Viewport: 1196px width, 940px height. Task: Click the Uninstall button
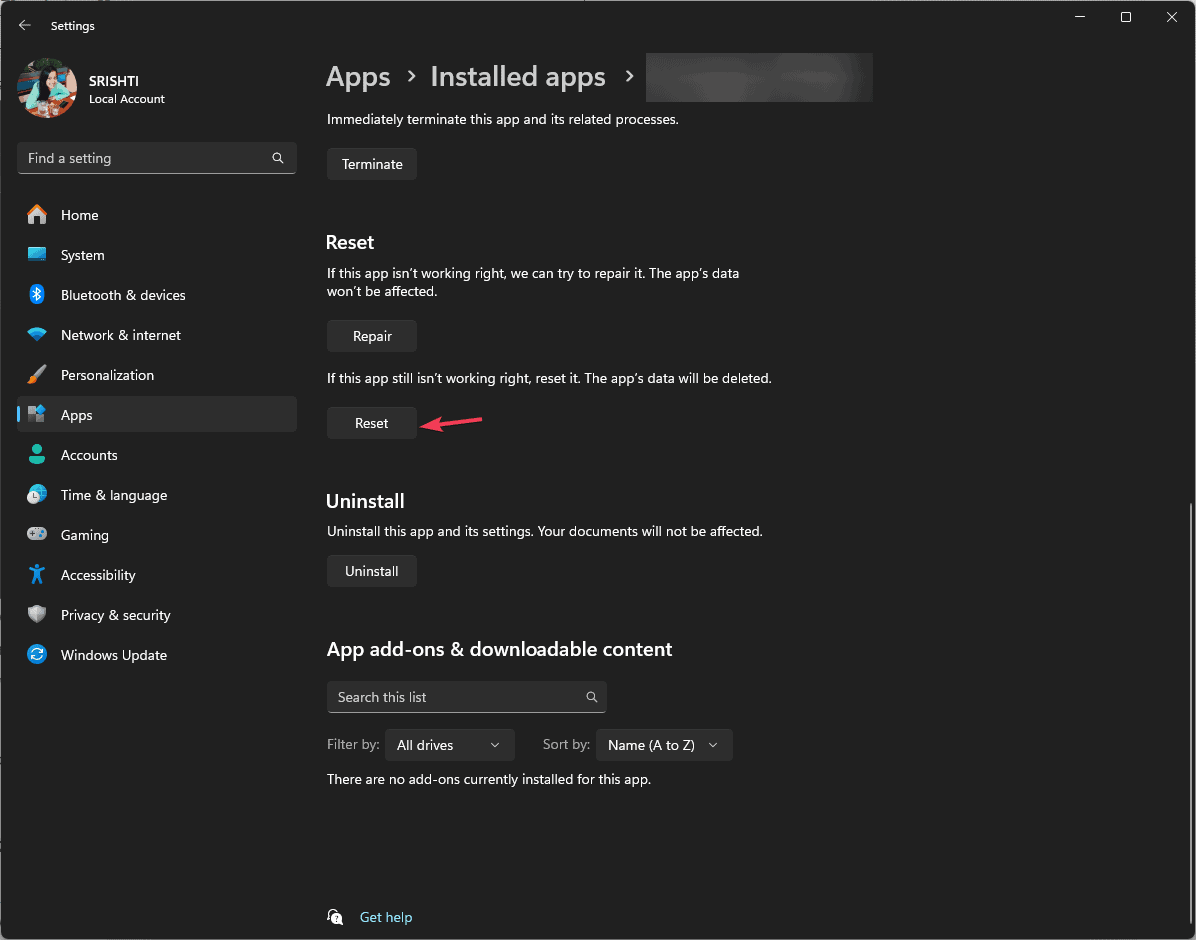(371, 571)
